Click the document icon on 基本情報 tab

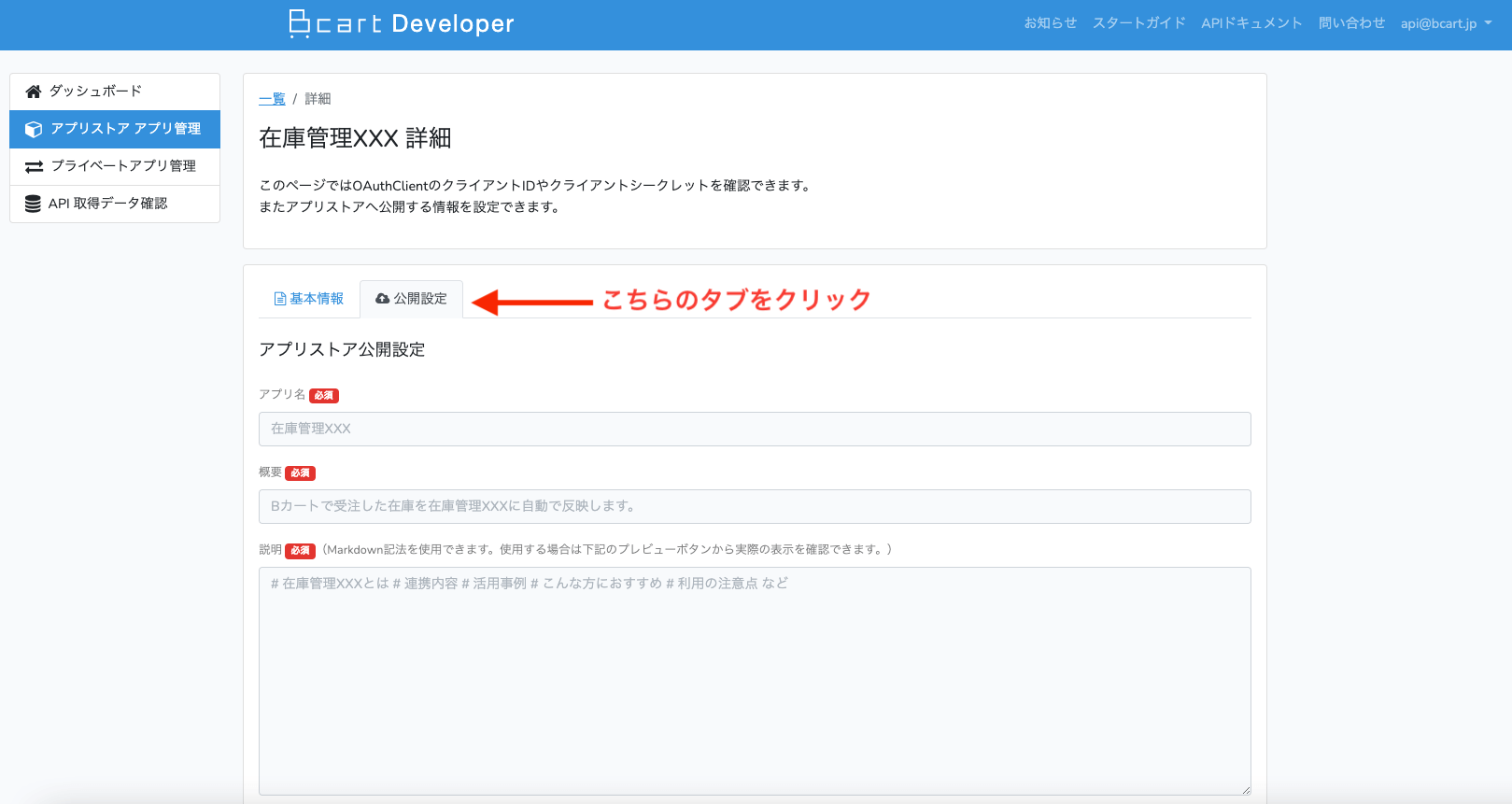[279, 299]
